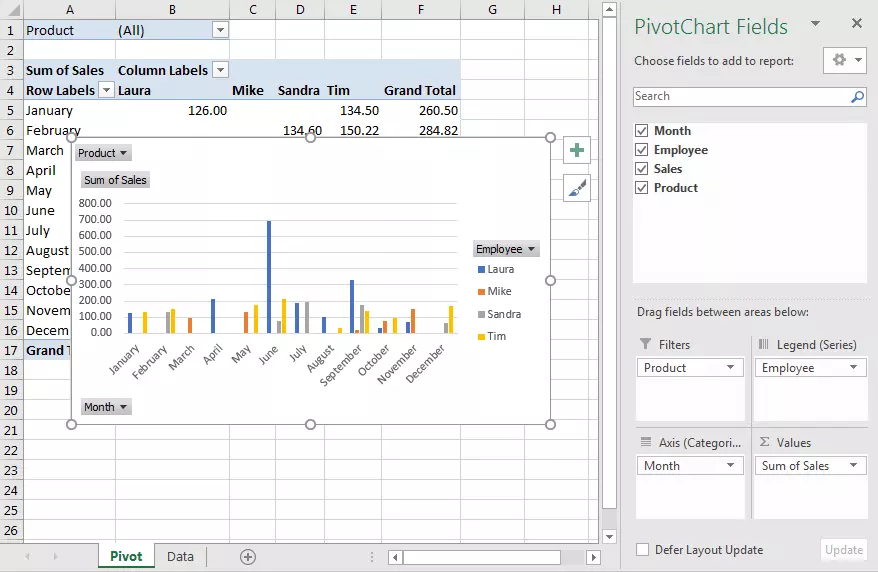Select the Pivot sheet tab
The width and height of the screenshot is (878, 572).
click(x=126, y=556)
